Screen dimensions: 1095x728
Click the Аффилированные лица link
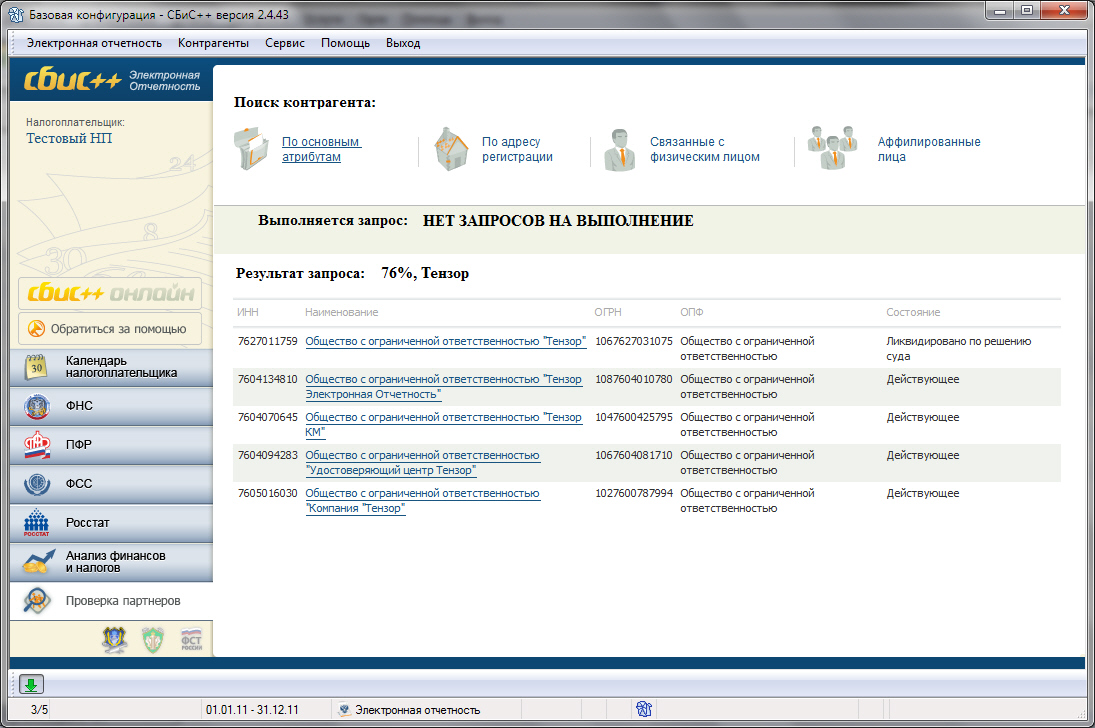point(929,149)
